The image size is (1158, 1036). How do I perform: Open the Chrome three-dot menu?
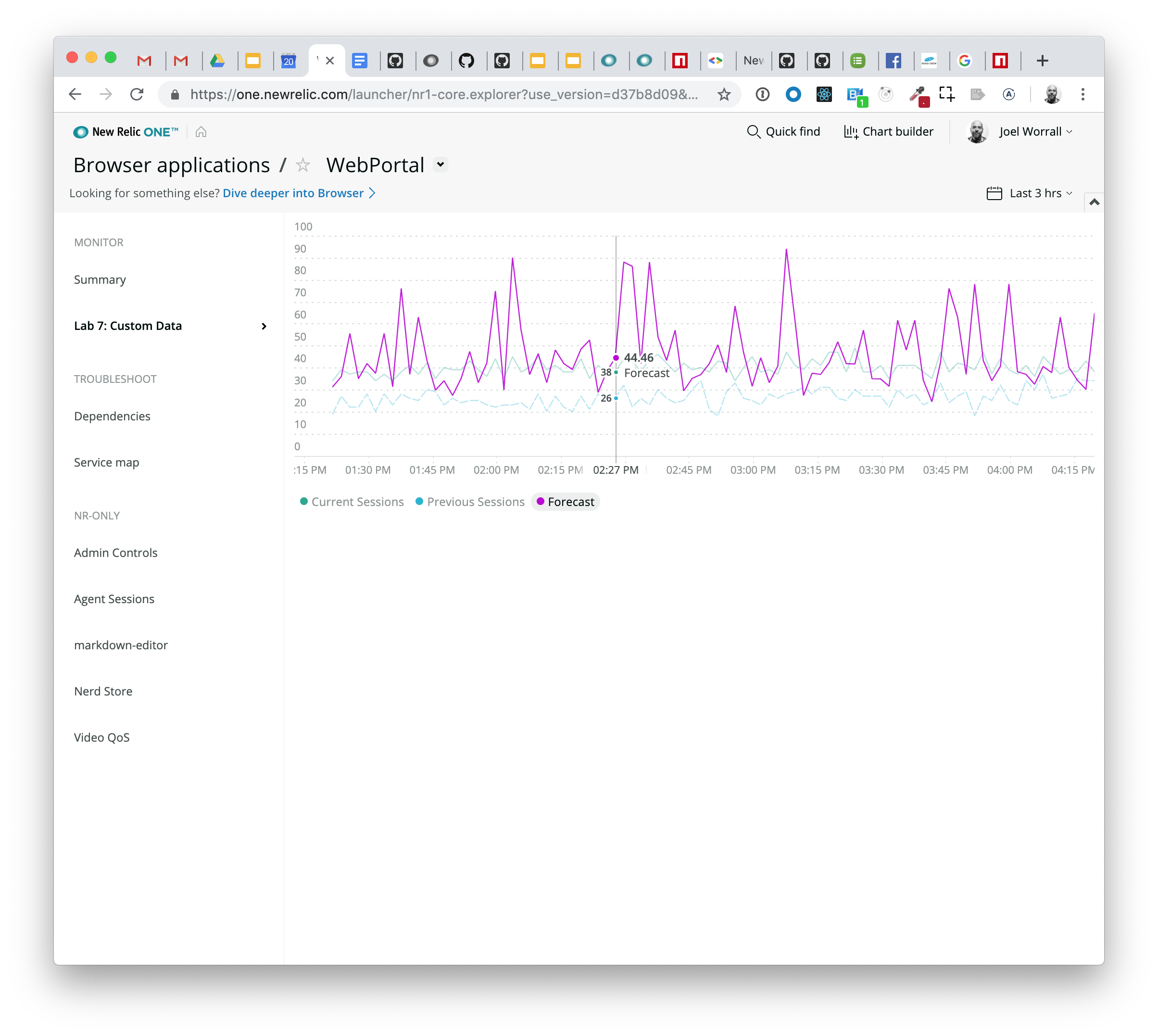coord(1082,94)
